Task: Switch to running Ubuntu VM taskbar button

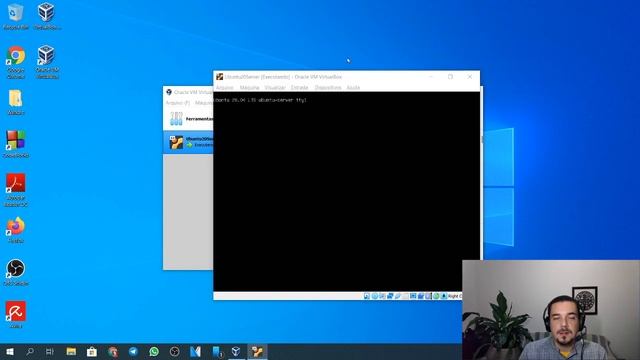Action: [x=257, y=351]
